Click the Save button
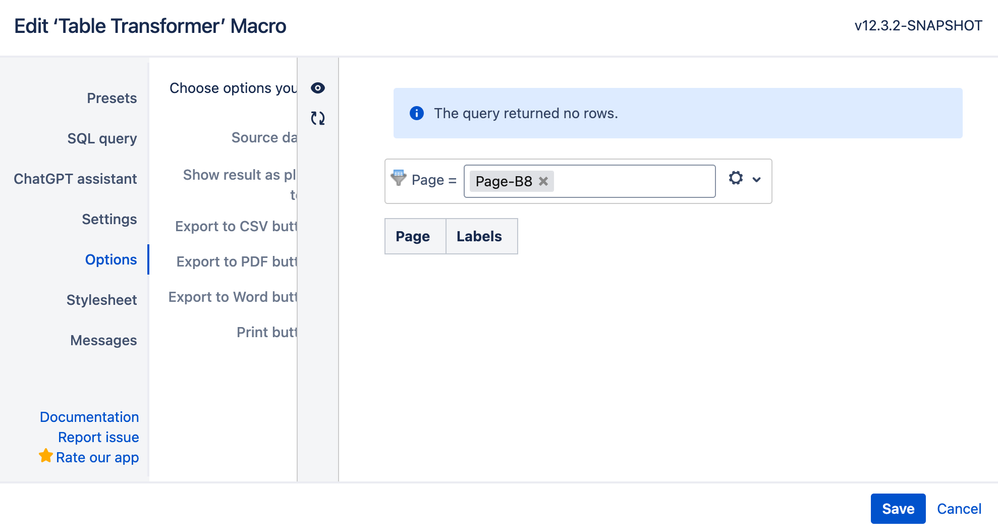This screenshot has height=530, width=998. [898, 508]
